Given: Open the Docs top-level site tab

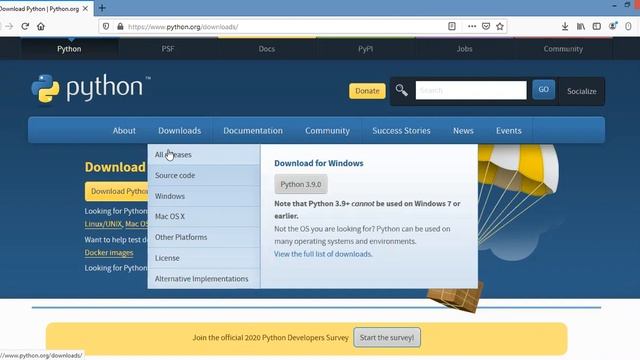Looking at the screenshot, I should pyautogui.click(x=267, y=49).
